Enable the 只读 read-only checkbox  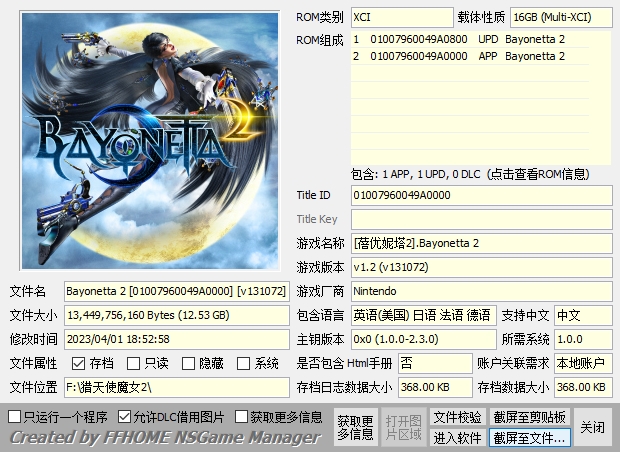pos(134,364)
